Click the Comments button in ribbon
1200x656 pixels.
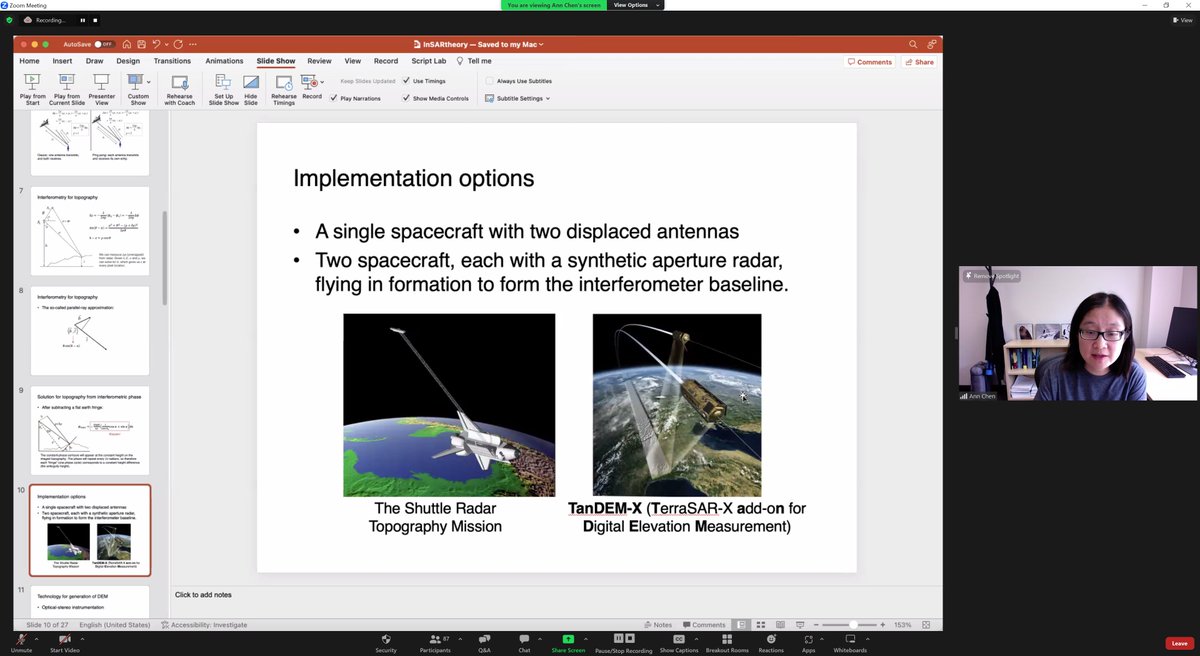tap(870, 62)
